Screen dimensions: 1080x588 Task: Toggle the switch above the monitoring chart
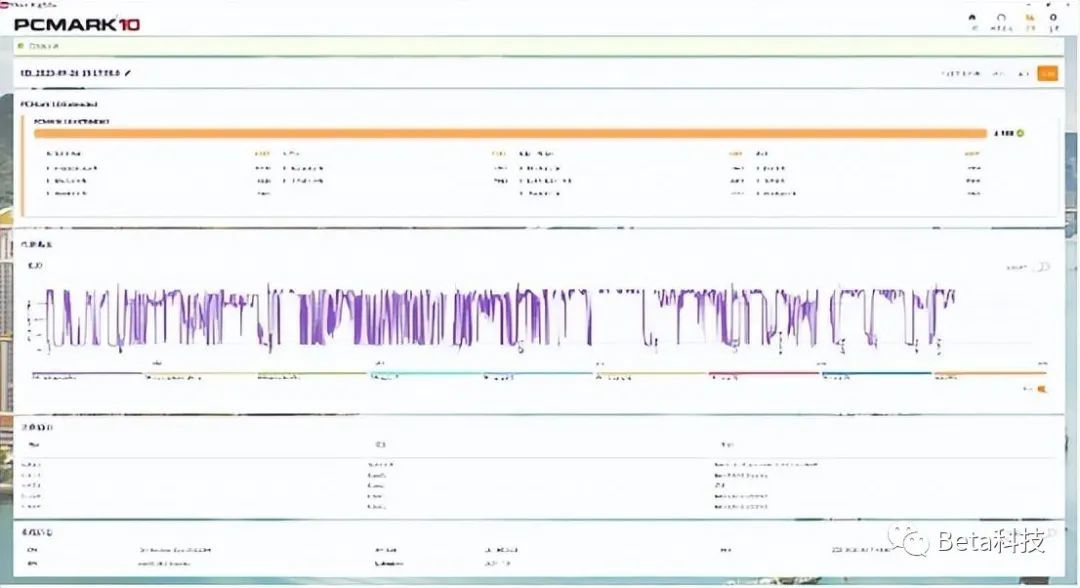click(1042, 266)
